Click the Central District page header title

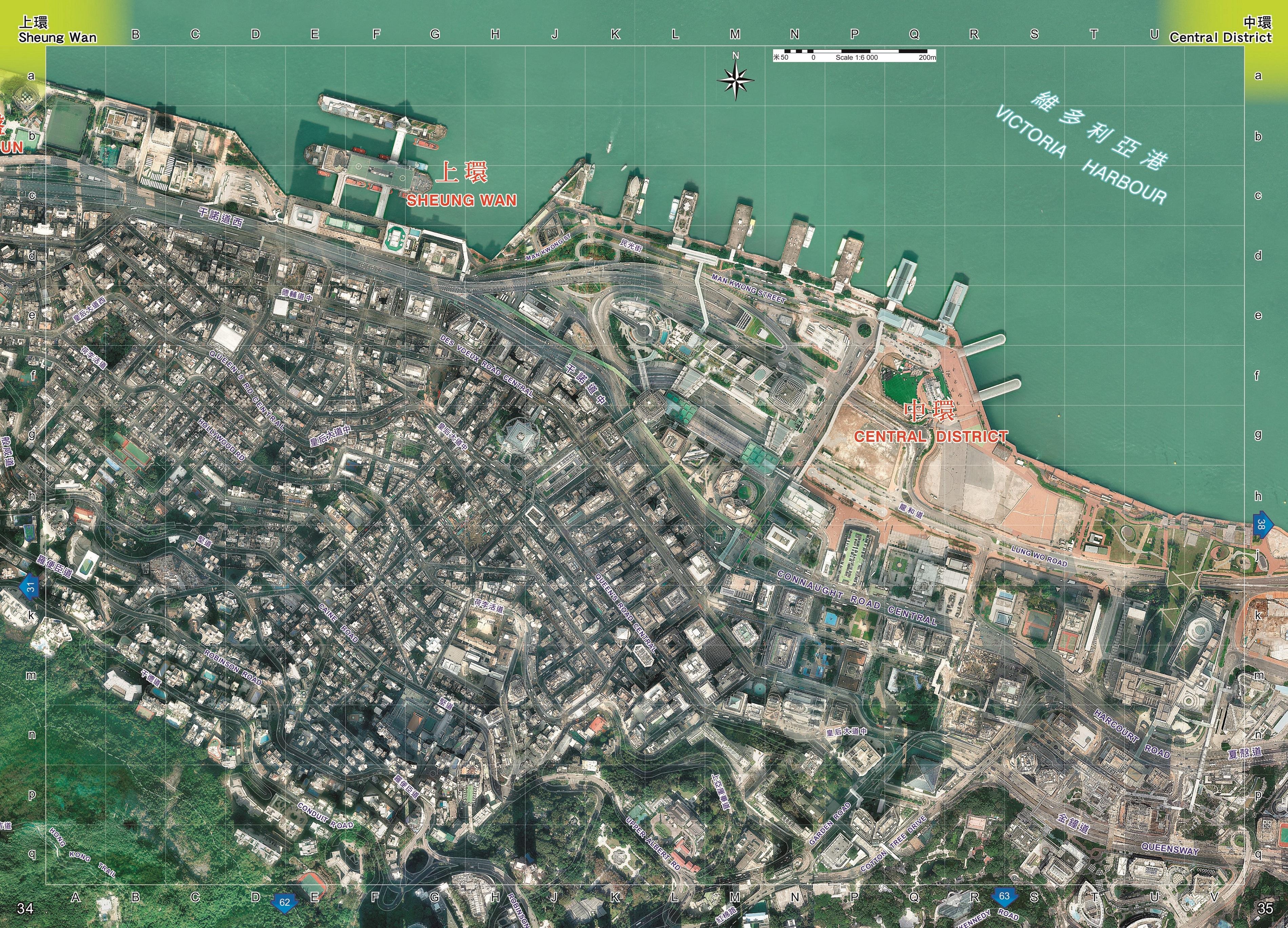pos(1221,38)
